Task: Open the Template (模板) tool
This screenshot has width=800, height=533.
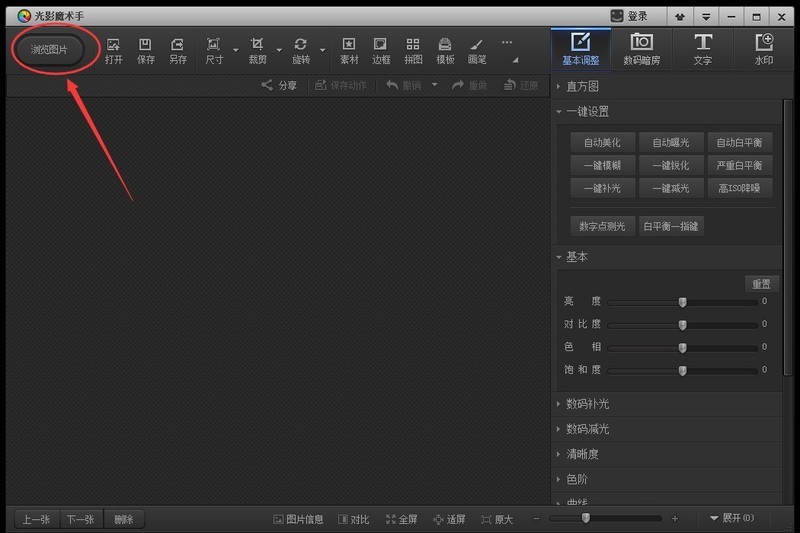Action: point(445,50)
